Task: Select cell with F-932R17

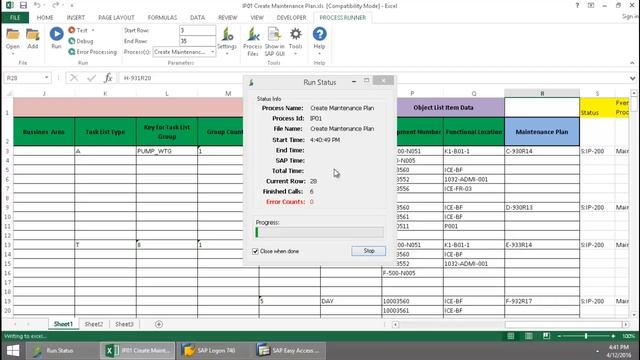Action: point(542,301)
